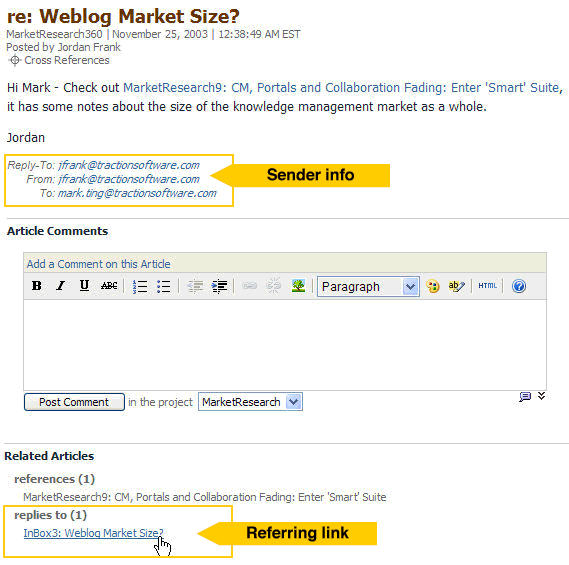Screen dimensions: 569x565
Task: Run spell check with ab pencil icon
Action: click(x=456, y=286)
